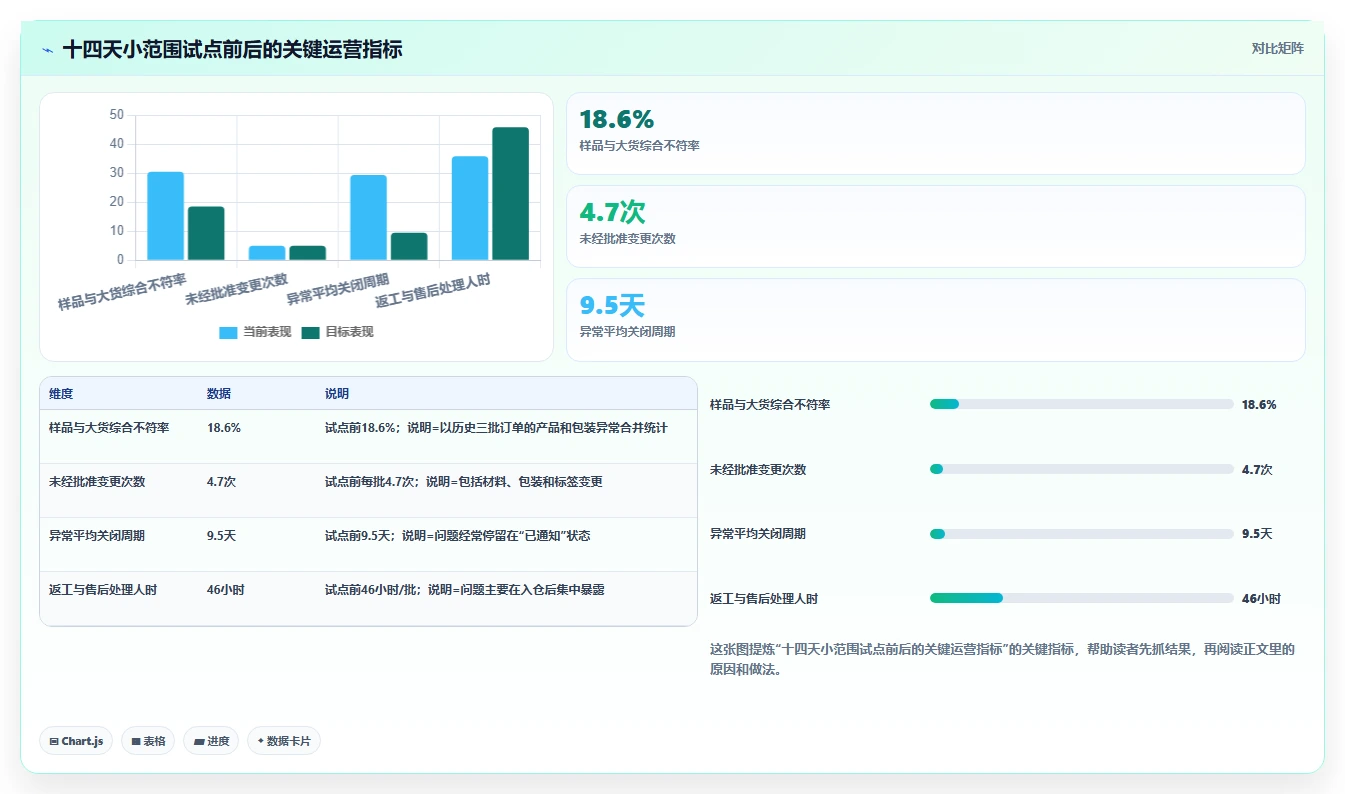Toggle the 目标表现 legend swatch
Screen dimensions: 1345x794
310,332
